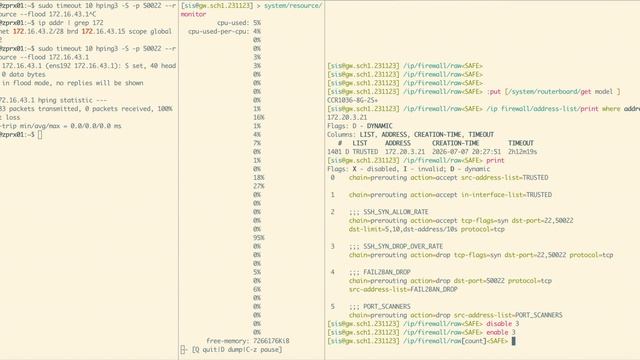Select the 172.16.43.2/28 brd address line
Image resolution: width=640 pixels, height=360 pixels.
click(x=86, y=31)
